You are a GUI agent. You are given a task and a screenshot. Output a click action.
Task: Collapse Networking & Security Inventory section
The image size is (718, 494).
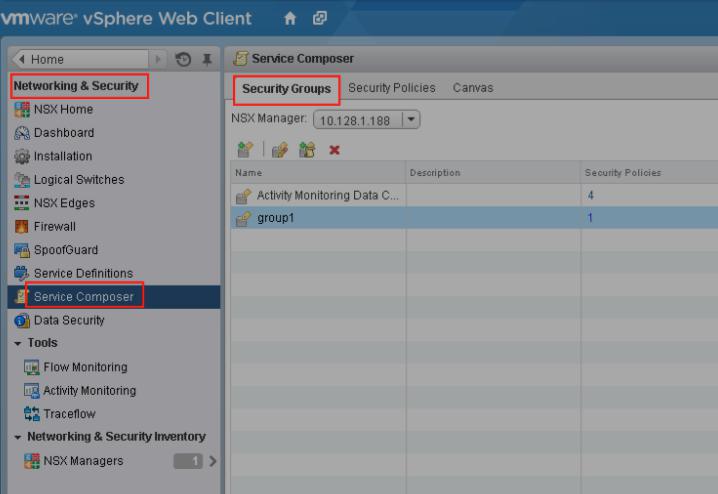[x=17, y=437]
